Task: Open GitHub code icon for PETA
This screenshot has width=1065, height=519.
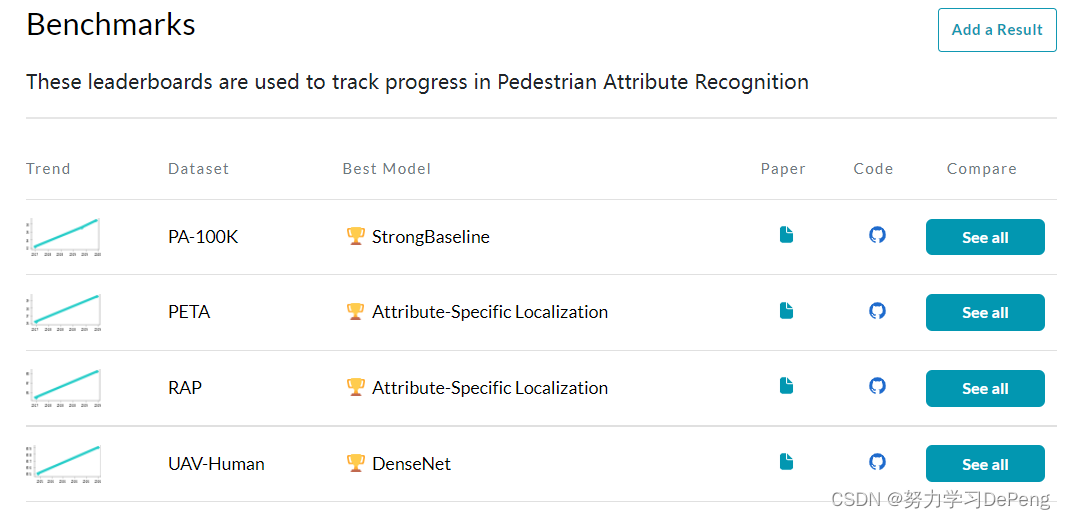Action: 878,311
